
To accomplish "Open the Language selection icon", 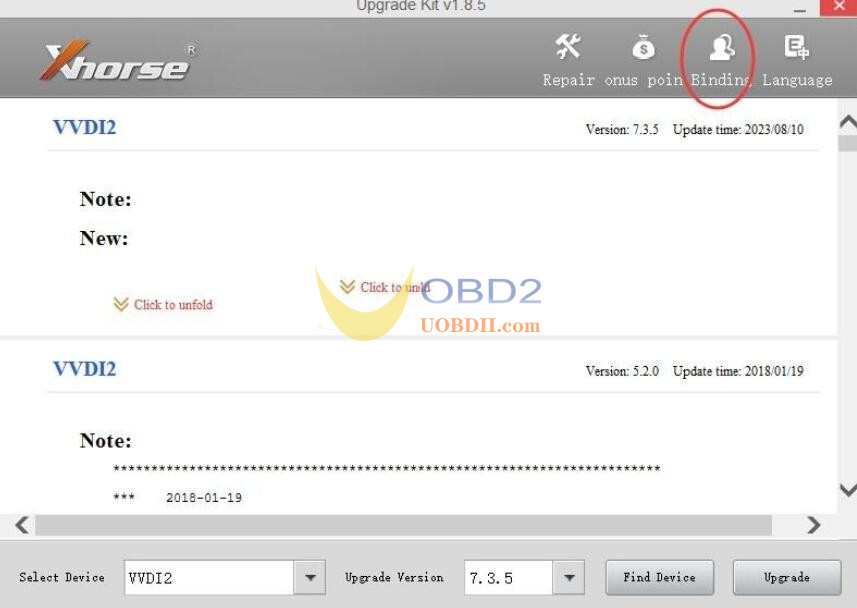I will pos(796,48).
